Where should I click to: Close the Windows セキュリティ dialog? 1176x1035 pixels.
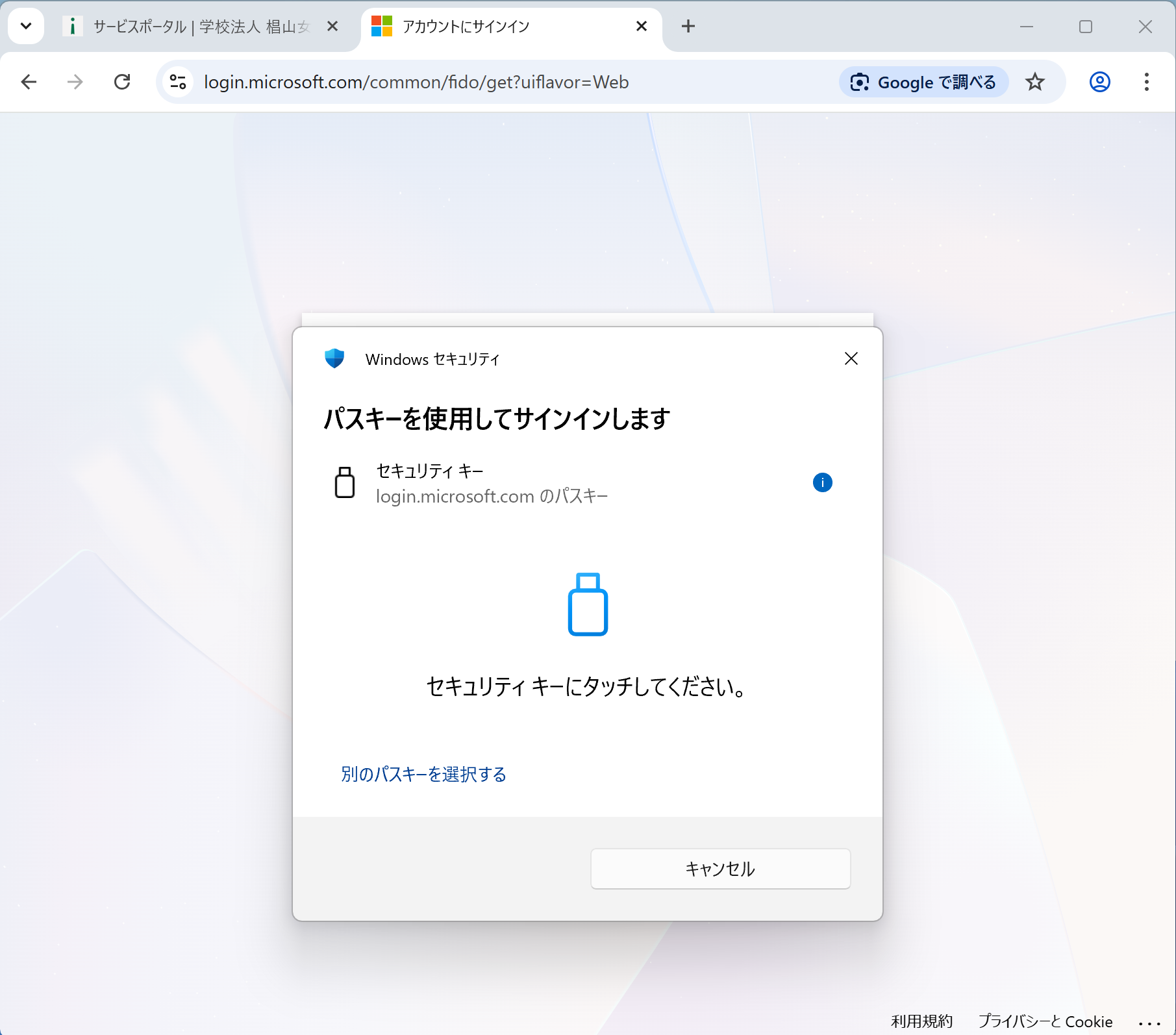[x=851, y=358]
